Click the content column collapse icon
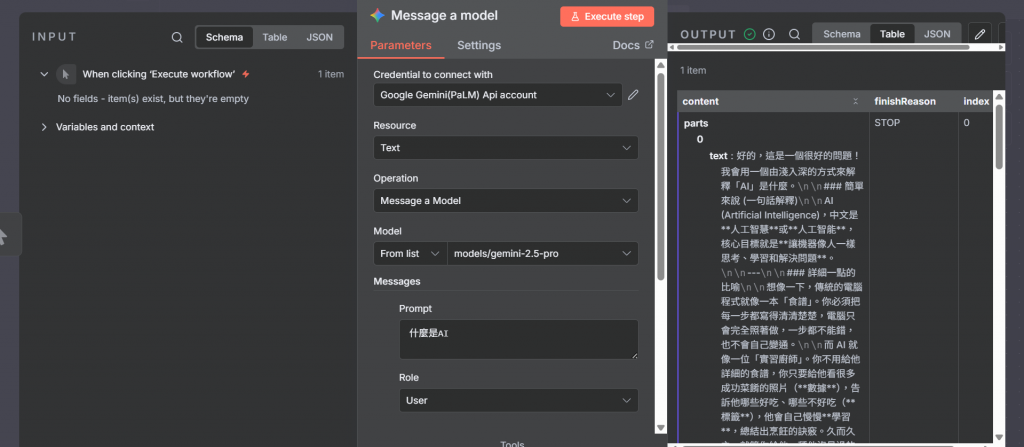1024x447 pixels. (x=856, y=101)
